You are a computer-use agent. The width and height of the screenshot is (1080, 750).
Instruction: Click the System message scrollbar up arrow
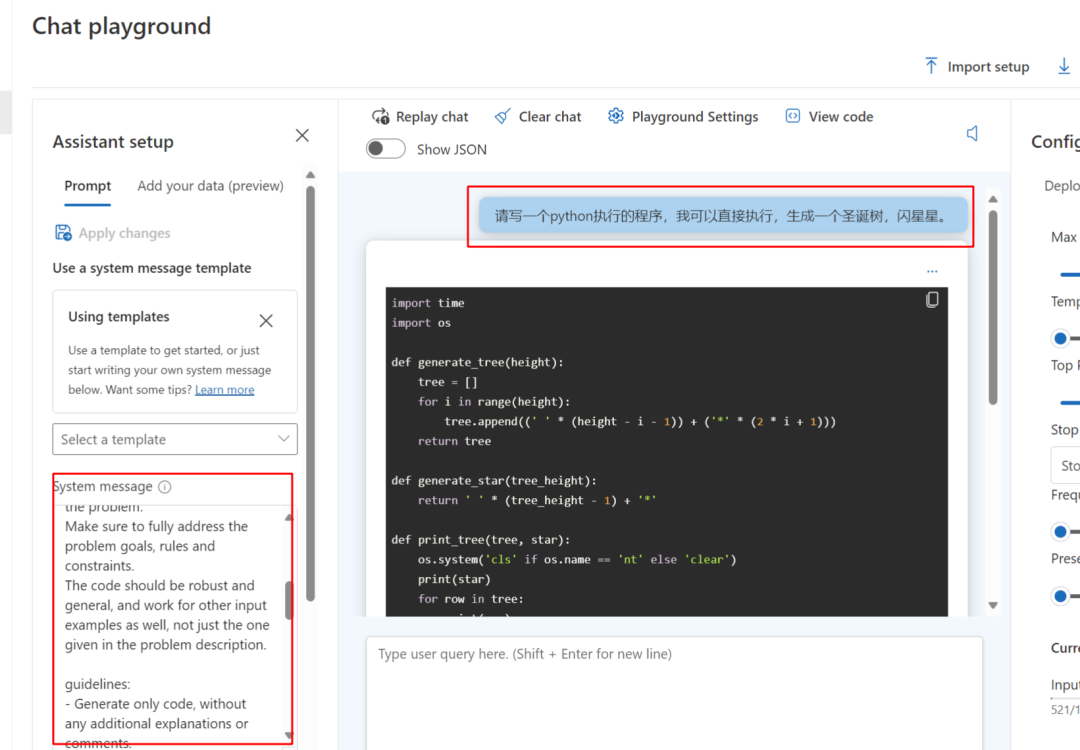point(289,517)
